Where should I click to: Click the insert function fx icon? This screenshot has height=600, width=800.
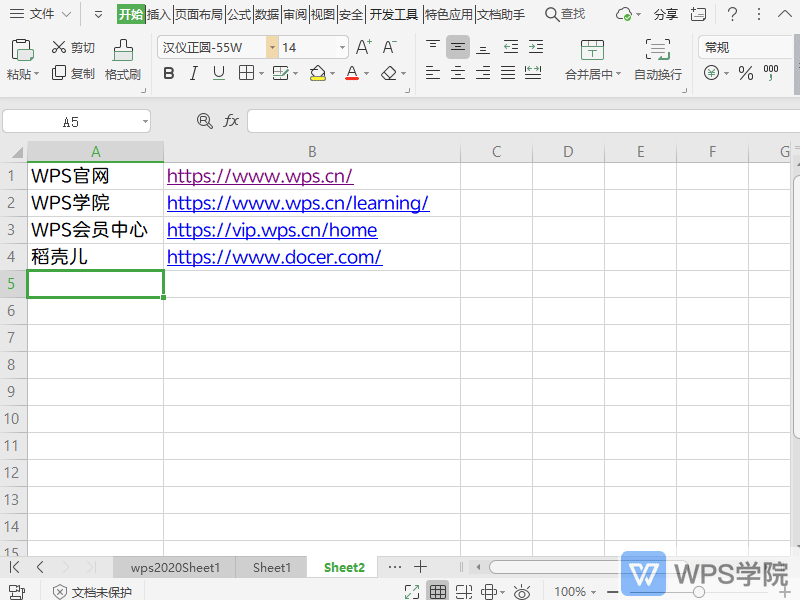(x=231, y=121)
